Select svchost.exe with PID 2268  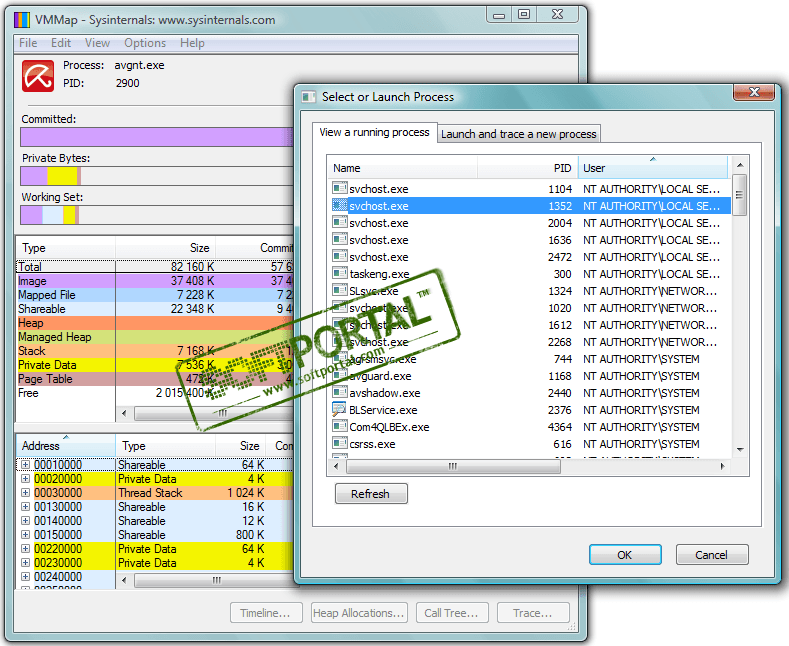(x=530, y=342)
